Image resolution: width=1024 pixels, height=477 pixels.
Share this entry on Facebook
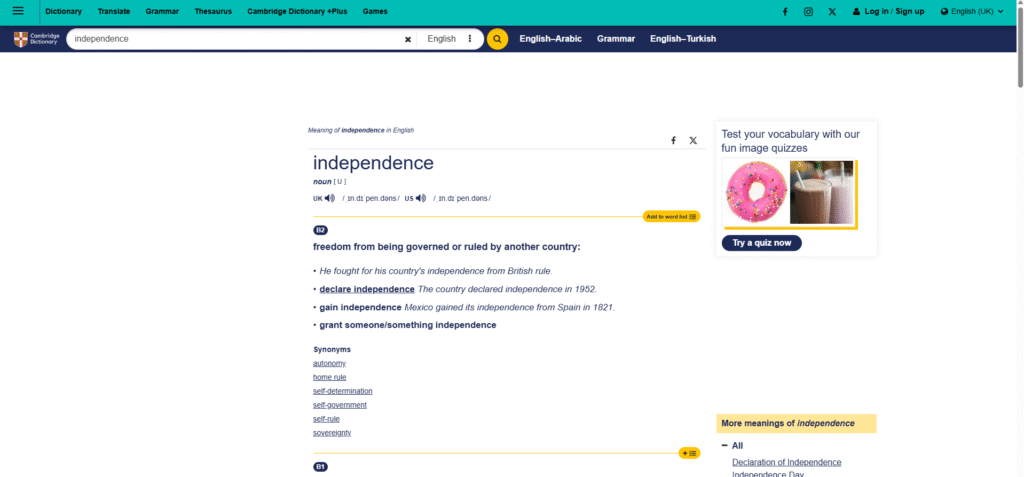(x=673, y=140)
